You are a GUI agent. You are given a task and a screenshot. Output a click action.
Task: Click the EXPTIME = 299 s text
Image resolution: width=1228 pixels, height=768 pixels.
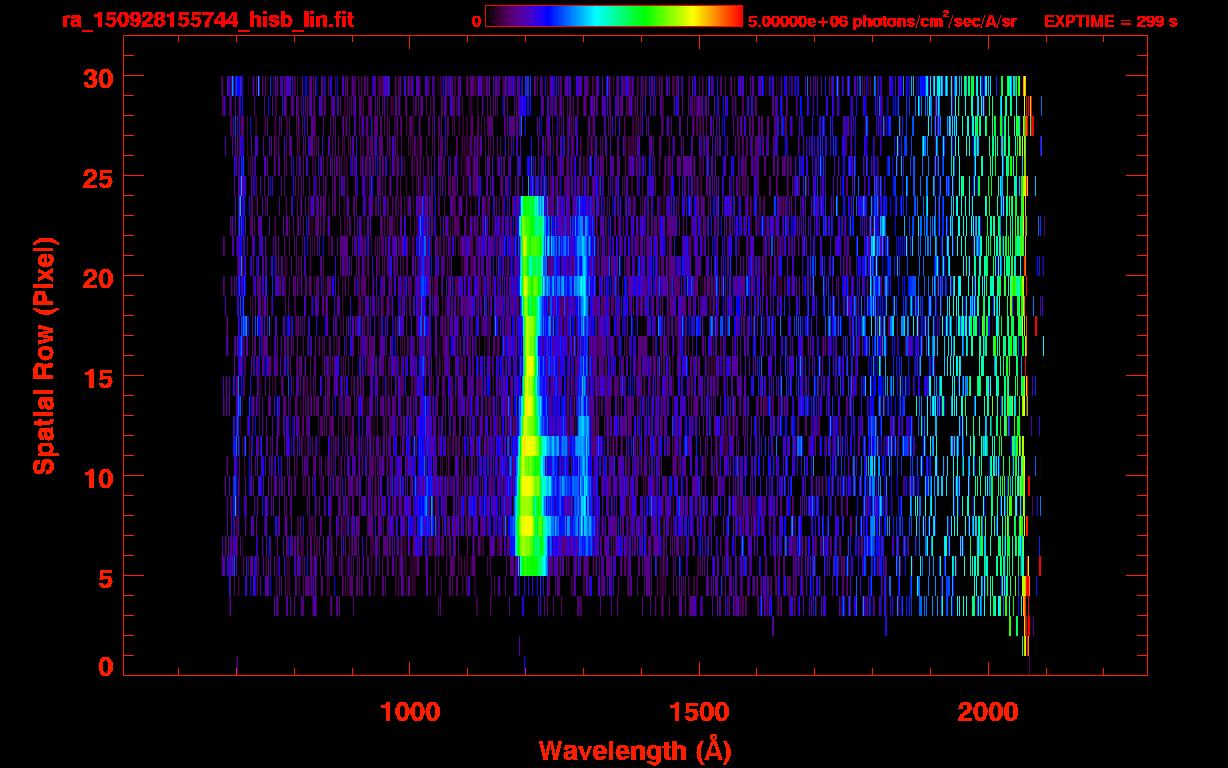(1110, 21)
